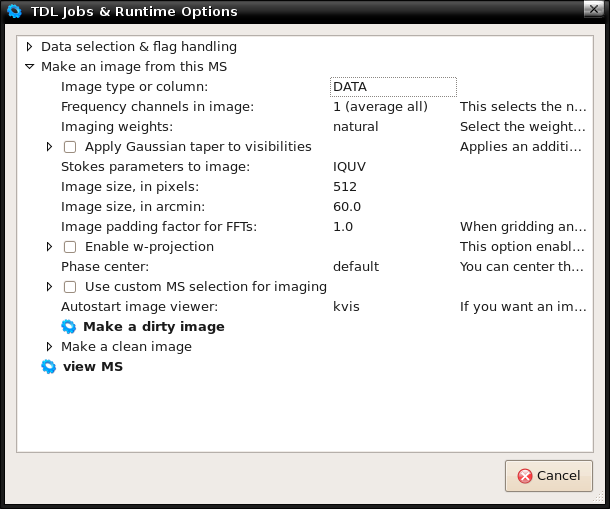Expand the Gaussian taper options arrow
Viewport: 610px width, 509px height.
49,147
